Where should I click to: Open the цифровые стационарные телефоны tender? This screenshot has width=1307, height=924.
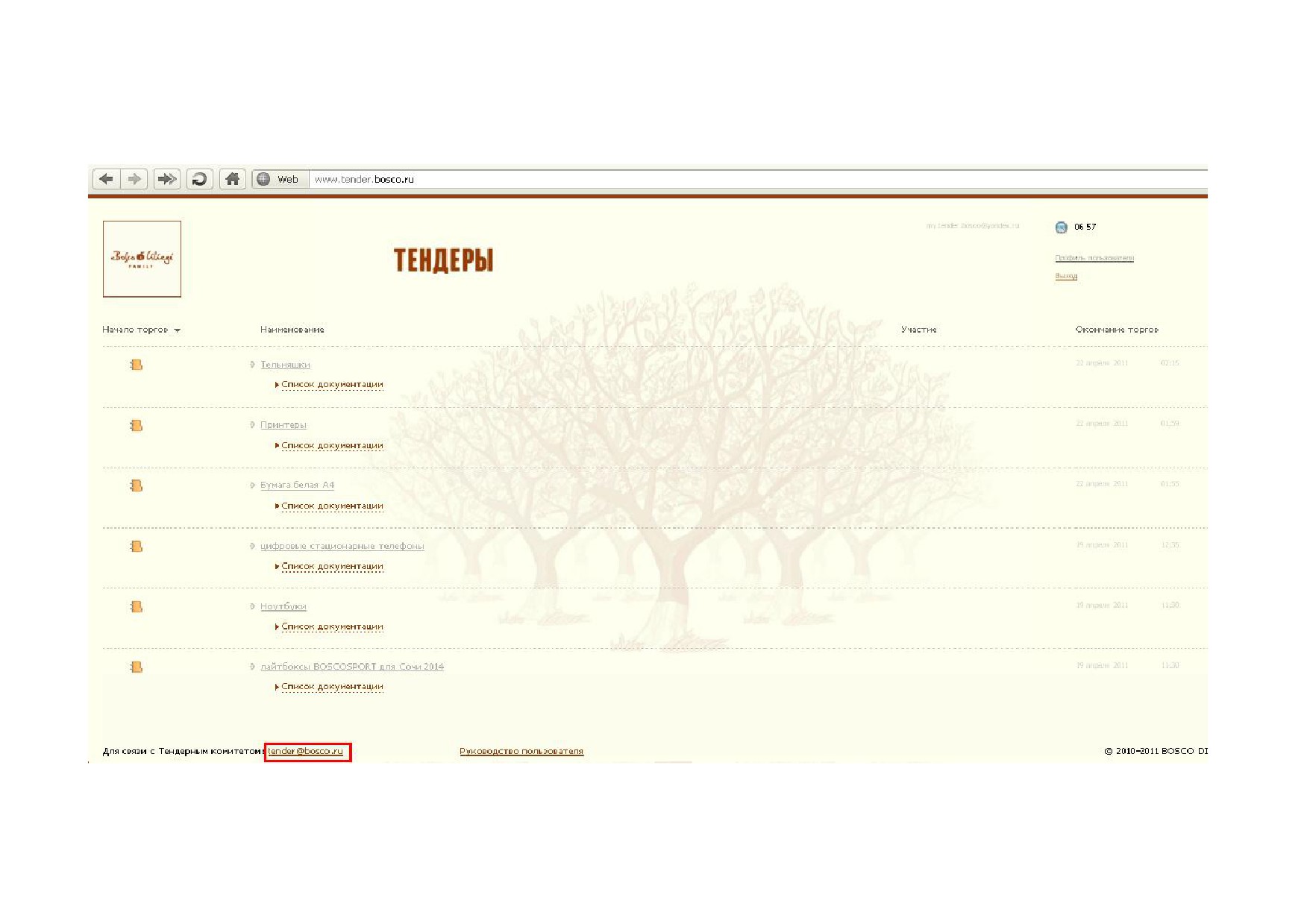click(342, 546)
